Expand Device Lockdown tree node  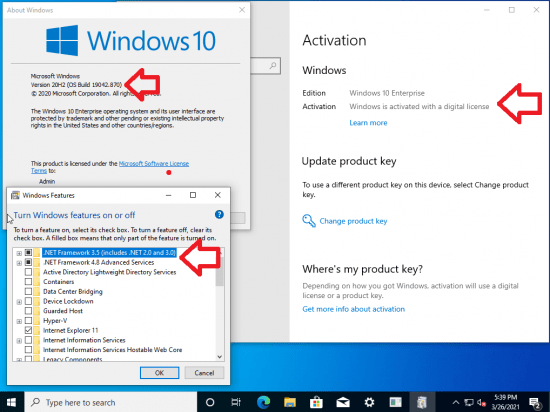click(19, 302)
